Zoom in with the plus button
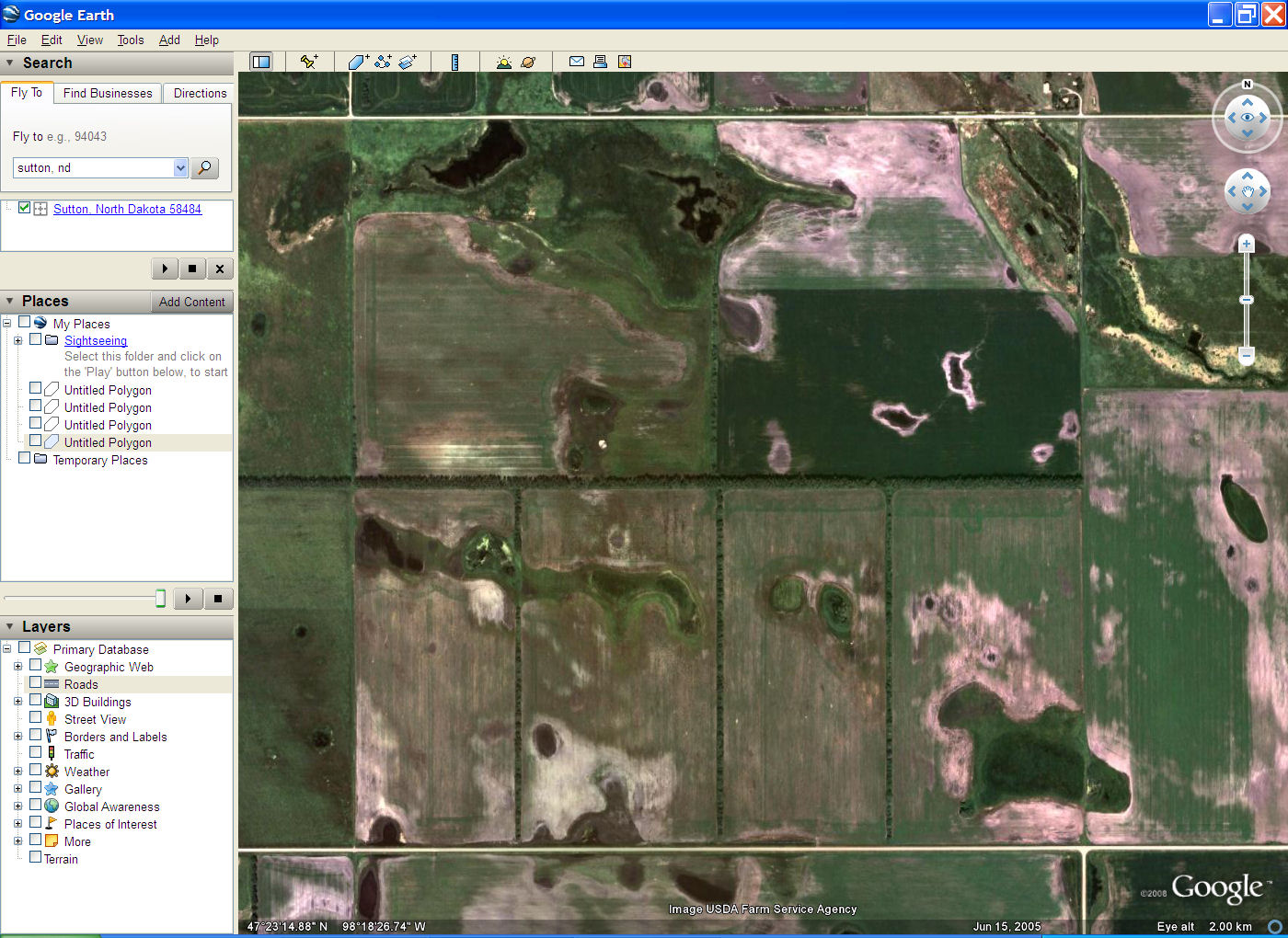Screen dimensions: 1288x938 tap(1247, 244)
